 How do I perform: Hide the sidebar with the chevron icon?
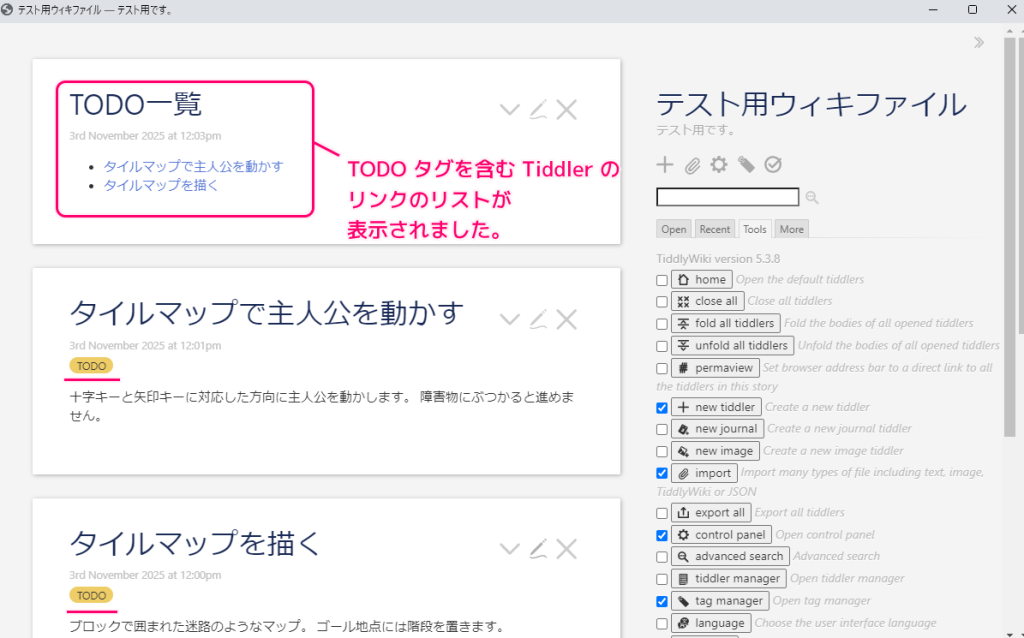[979, 42]
